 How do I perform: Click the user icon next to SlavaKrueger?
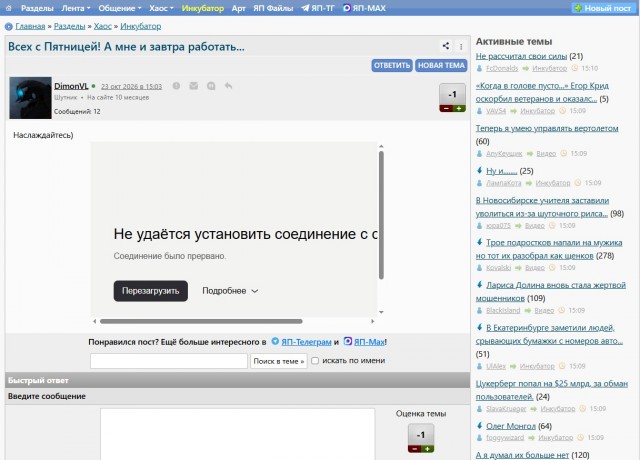pos(480,409)
